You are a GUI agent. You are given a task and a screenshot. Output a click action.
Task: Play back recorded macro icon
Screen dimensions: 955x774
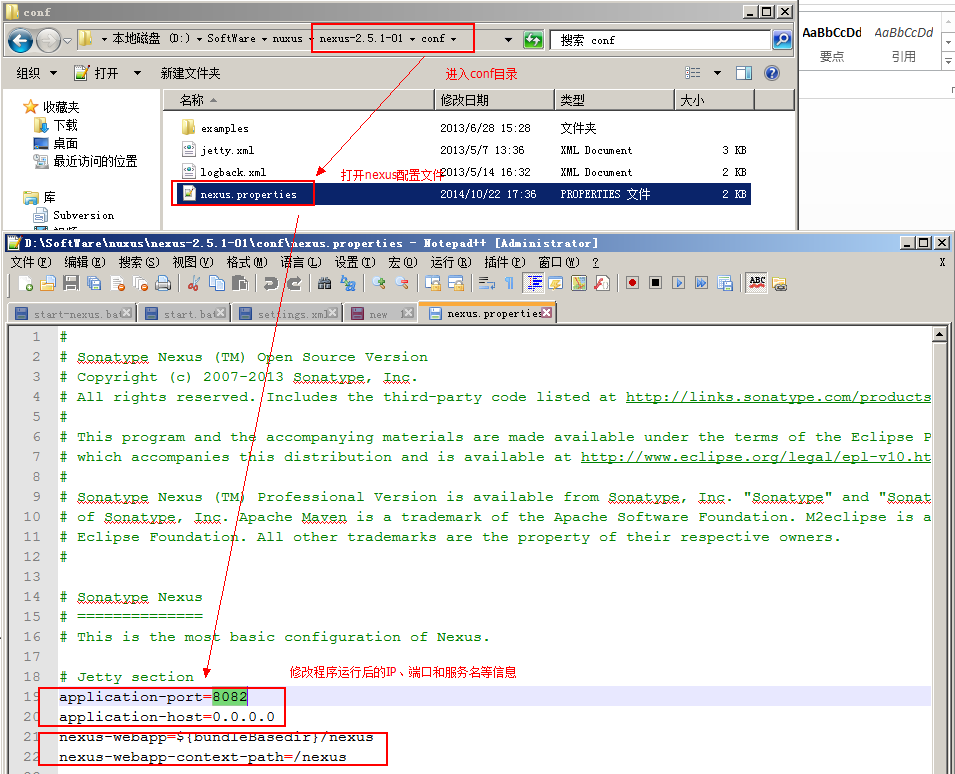[678, 283]
